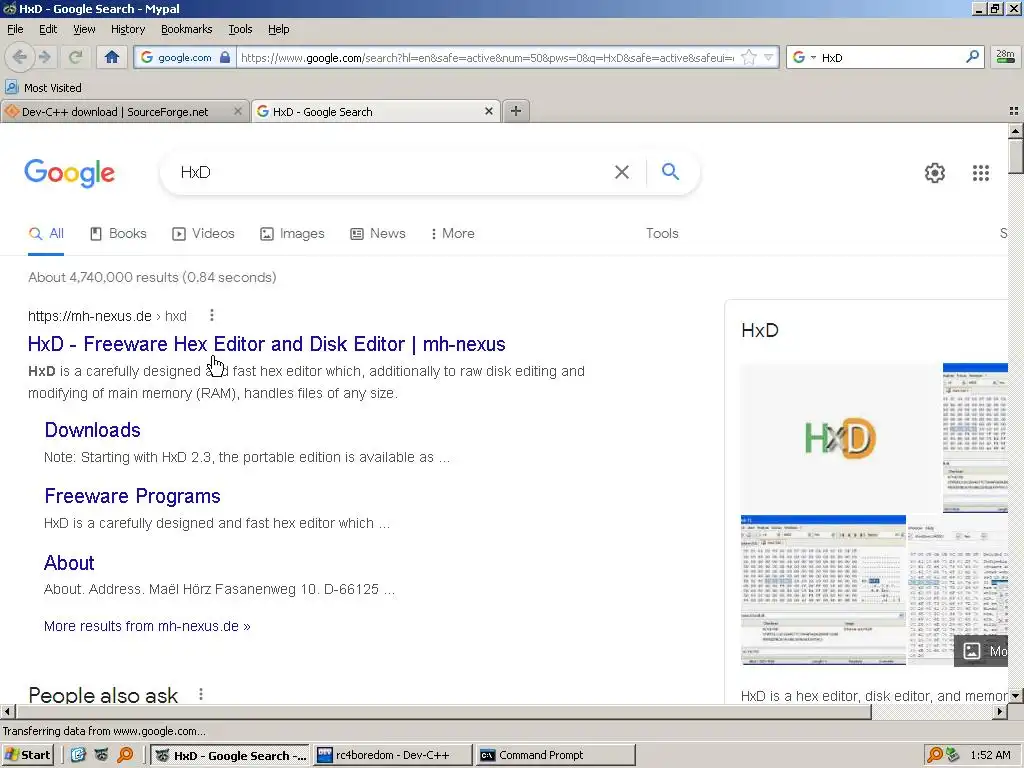Switch to the Dev-C++ download SourceForge tab

point(116,112)
